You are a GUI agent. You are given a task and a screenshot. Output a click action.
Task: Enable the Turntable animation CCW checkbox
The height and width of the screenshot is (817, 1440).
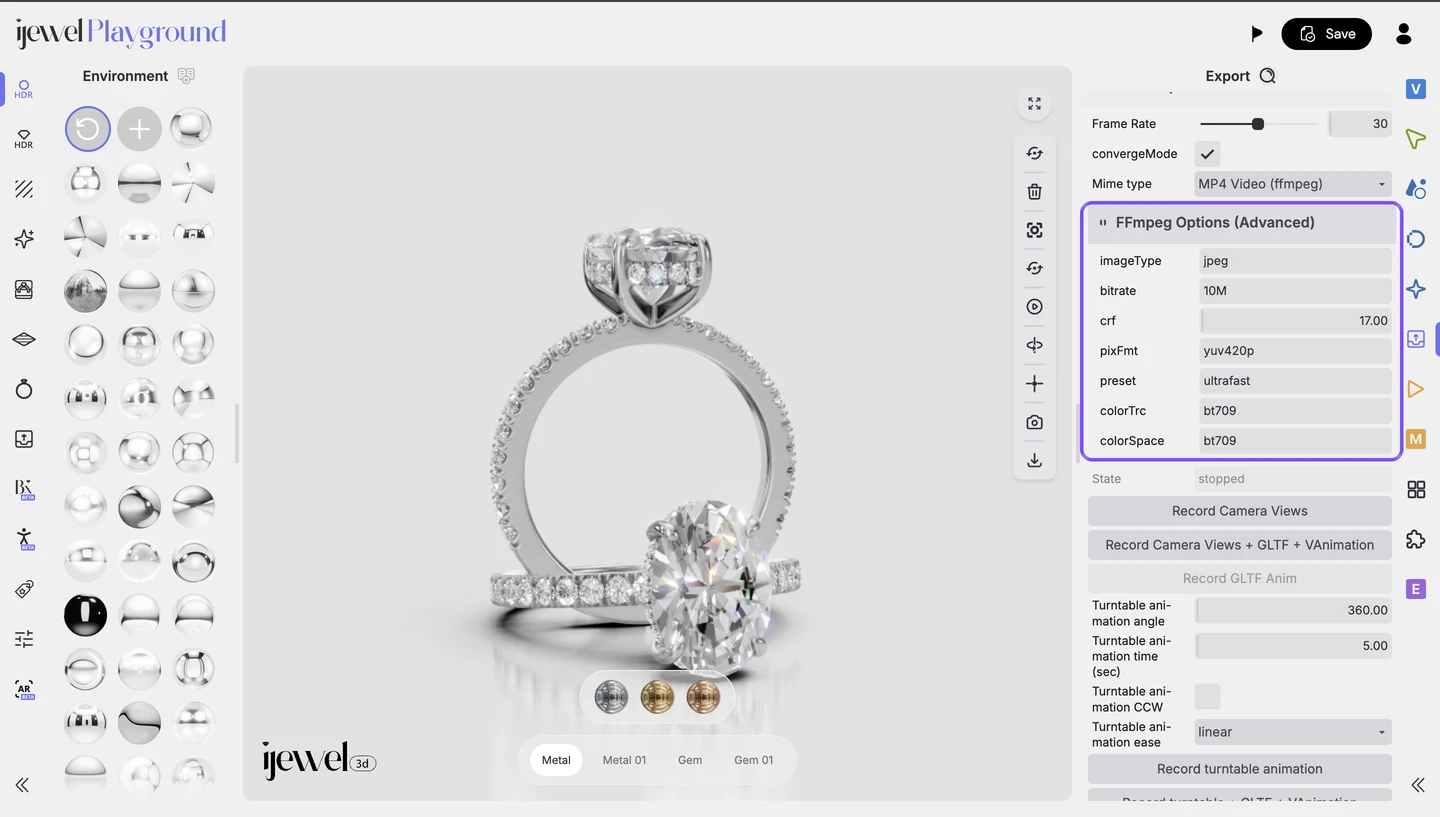(x=1207, y=696)
